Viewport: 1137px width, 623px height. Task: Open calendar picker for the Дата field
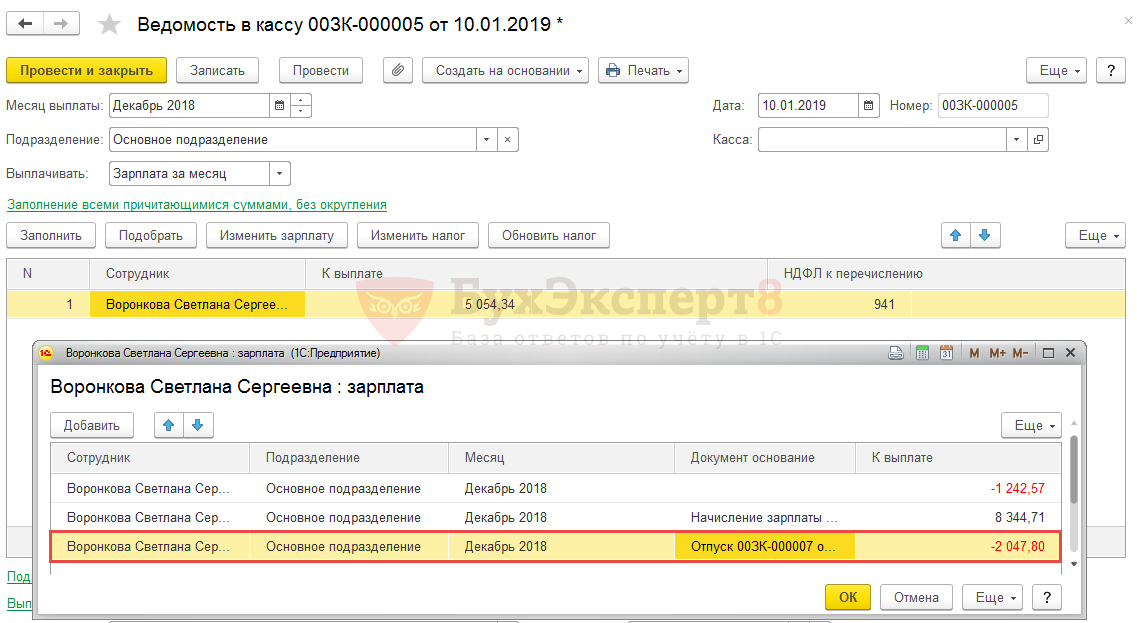[x=868, y=106]
